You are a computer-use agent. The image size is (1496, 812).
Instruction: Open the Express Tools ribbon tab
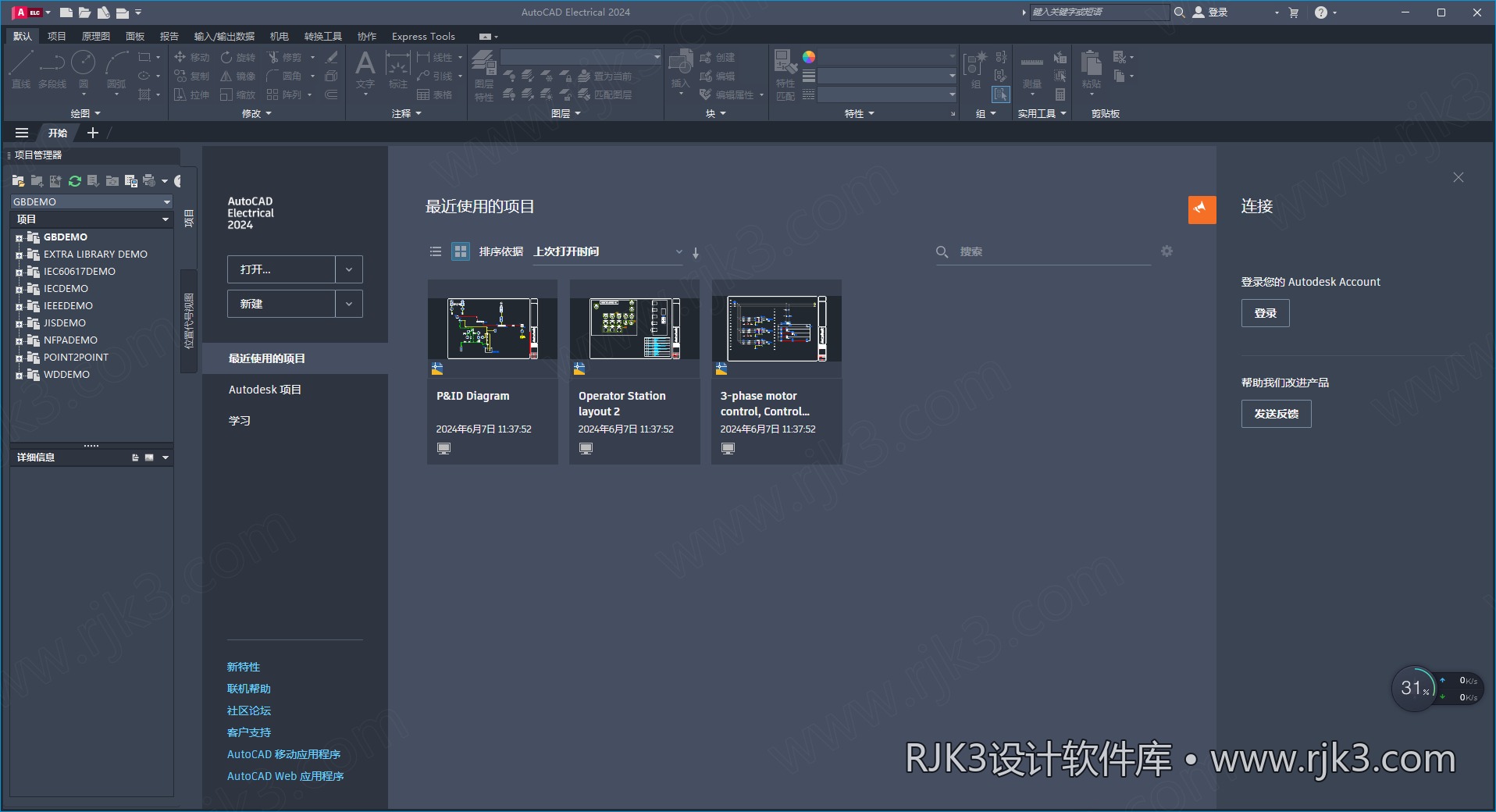click(x=423, y=36)
